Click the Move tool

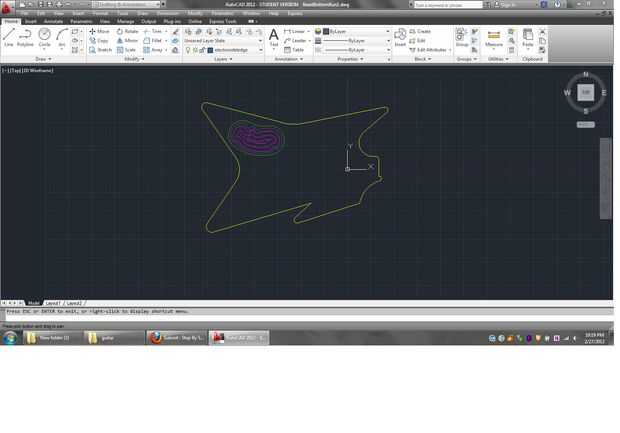click(x=99, y=31)
